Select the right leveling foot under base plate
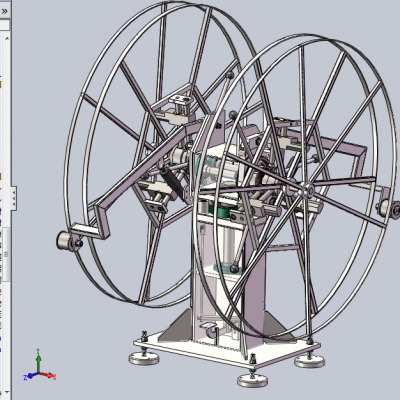 click(x=309, y=361)
